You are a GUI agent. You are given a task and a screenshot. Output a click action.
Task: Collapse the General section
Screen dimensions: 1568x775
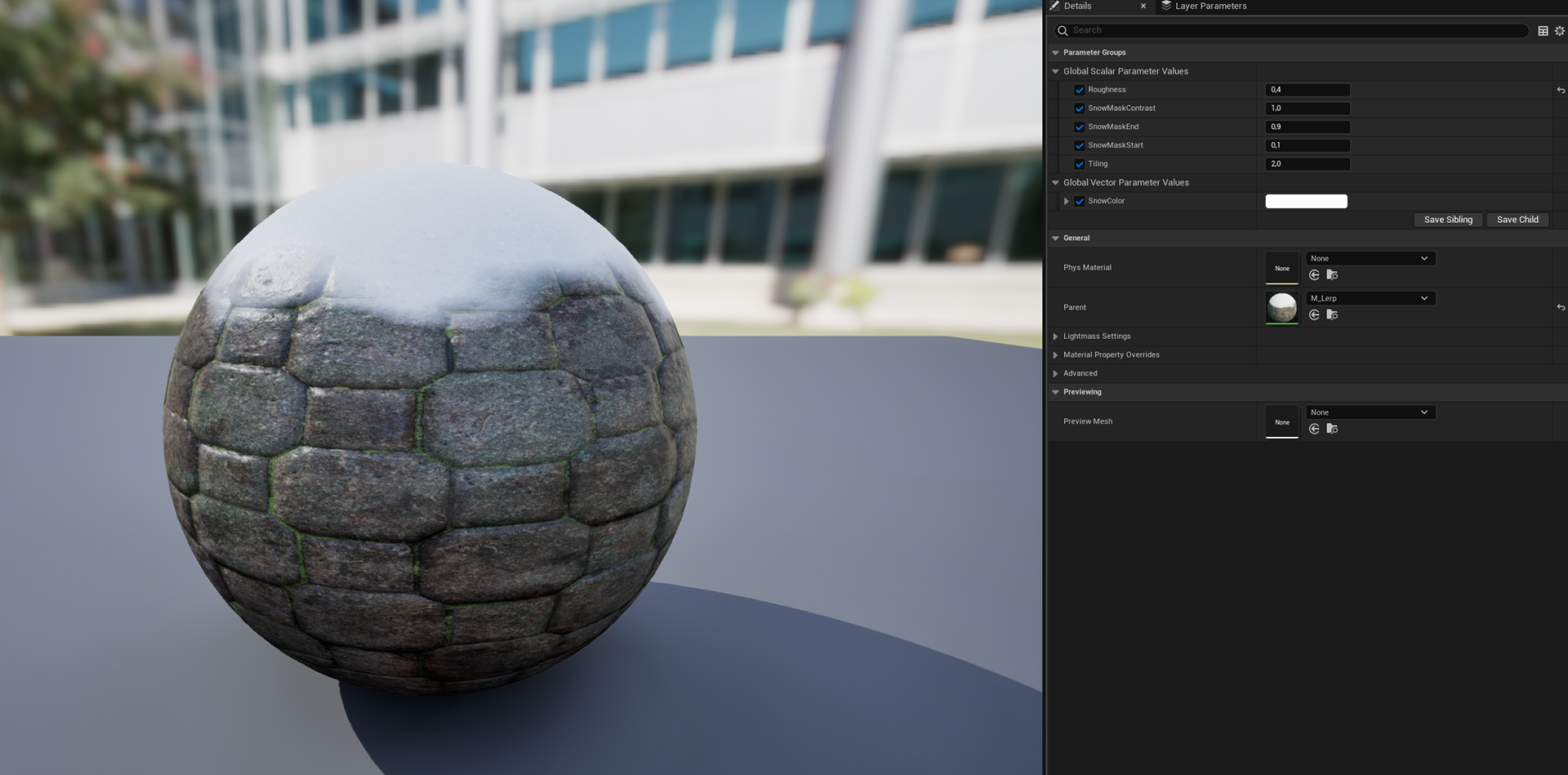pos(1055,238)
